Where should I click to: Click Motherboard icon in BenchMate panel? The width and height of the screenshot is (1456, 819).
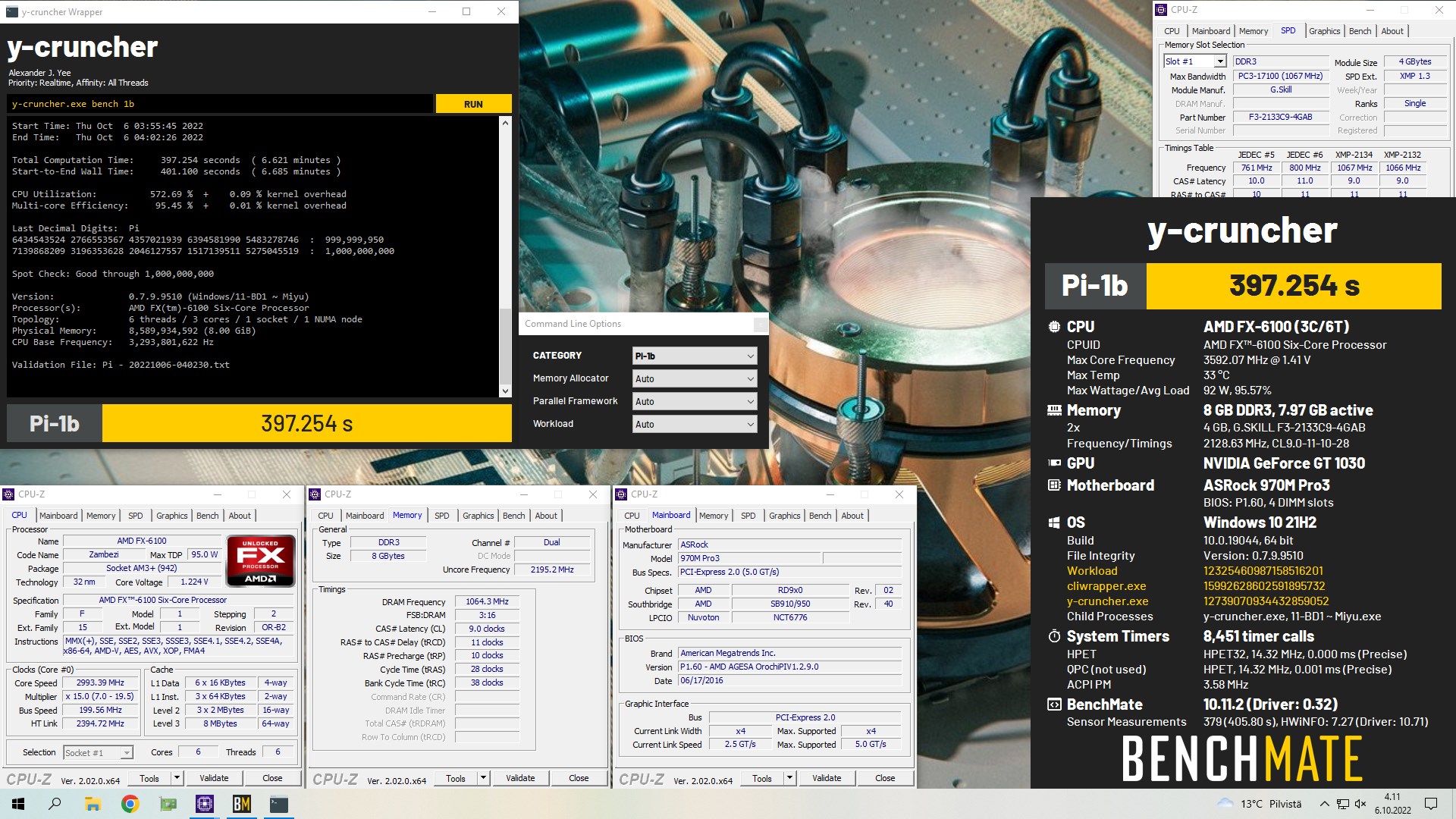pos(1054,485)
